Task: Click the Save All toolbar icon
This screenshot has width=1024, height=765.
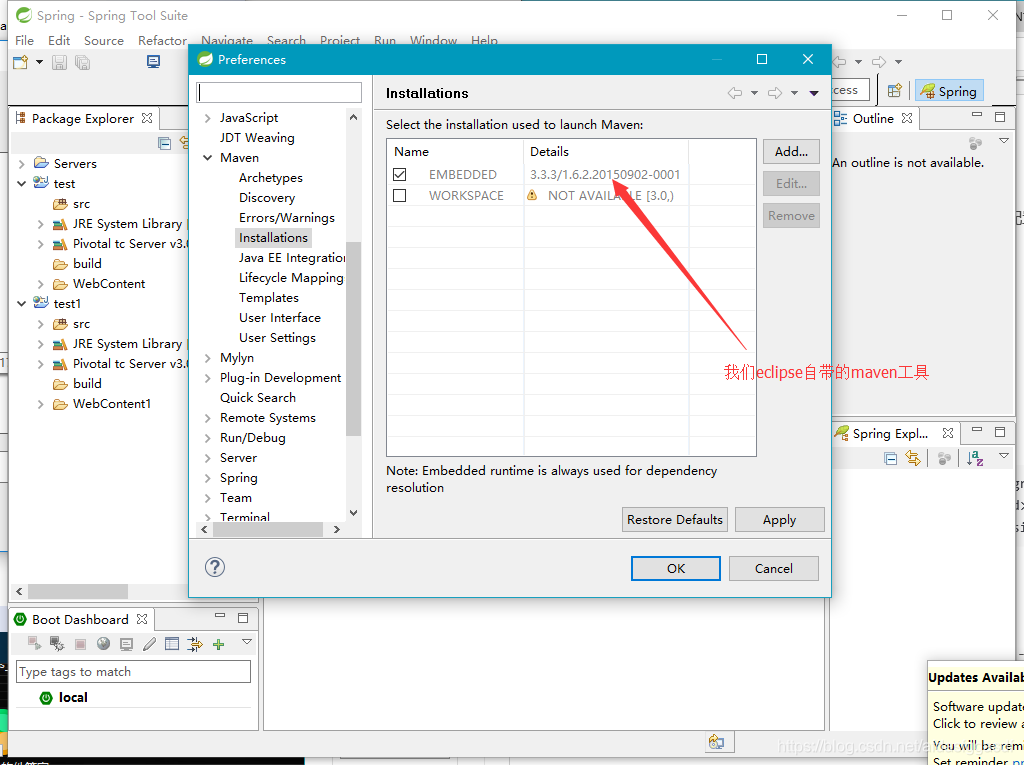Action: click(82, 62)
